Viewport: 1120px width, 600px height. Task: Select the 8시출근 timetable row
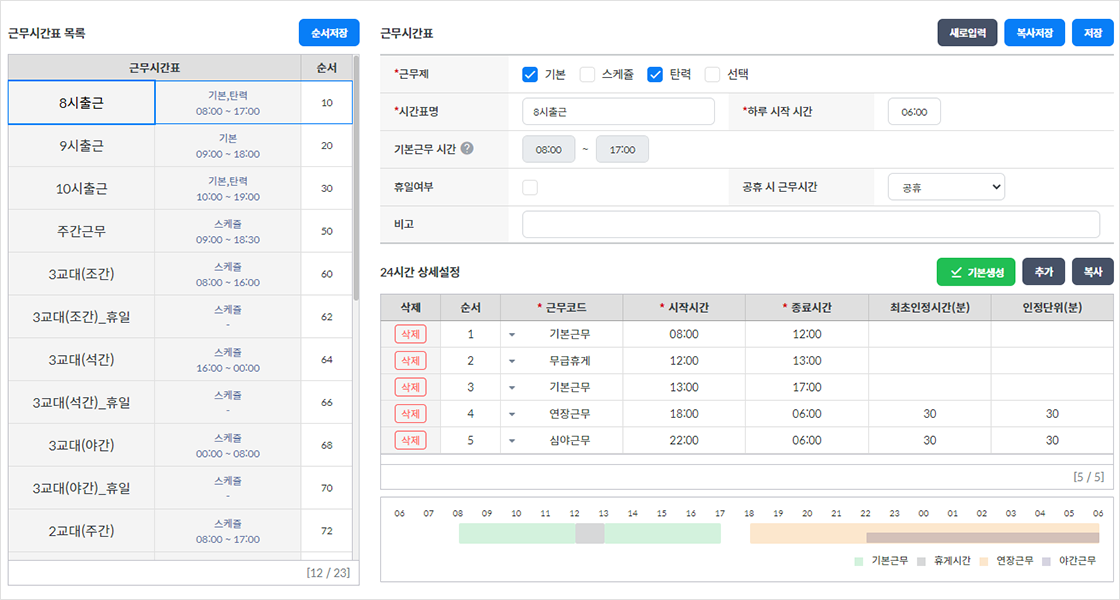click(181, 103)
